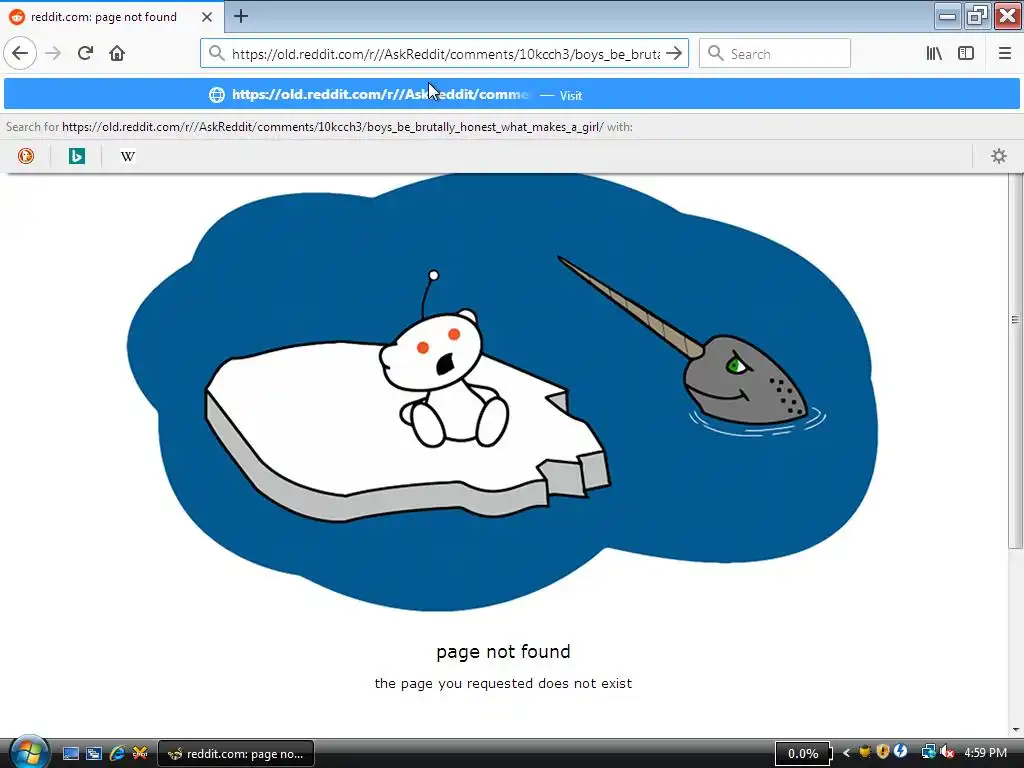Click the yellow security shield tray icon
Screen dimensions: 1024x768
click(x=883, y=752)
